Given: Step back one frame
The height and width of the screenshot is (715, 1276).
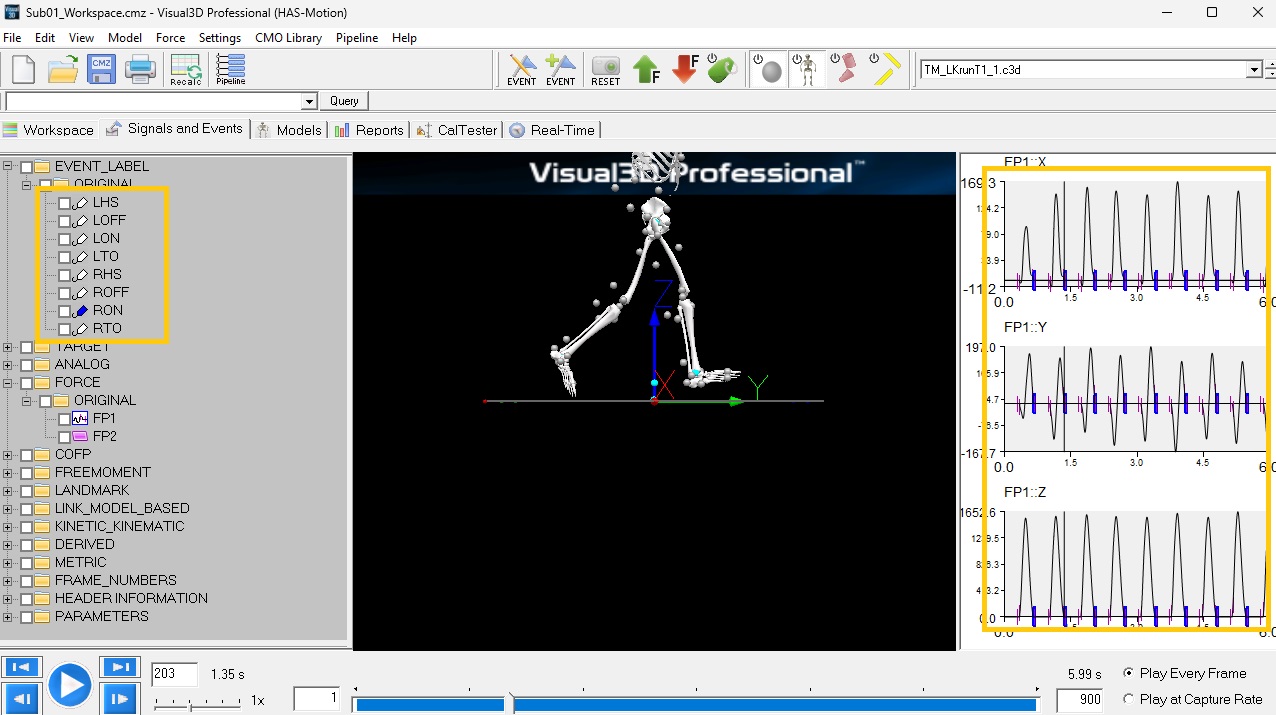Looking at the screenshot, I should coord(21,699).
